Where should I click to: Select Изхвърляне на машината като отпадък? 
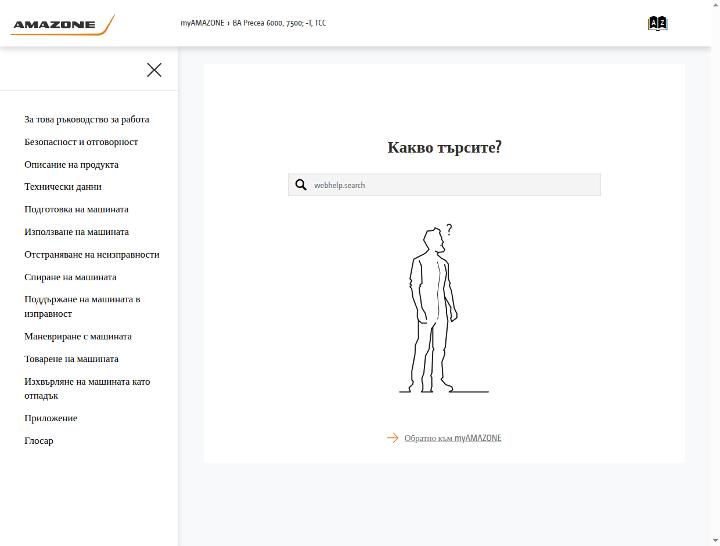tap(87, 388)
